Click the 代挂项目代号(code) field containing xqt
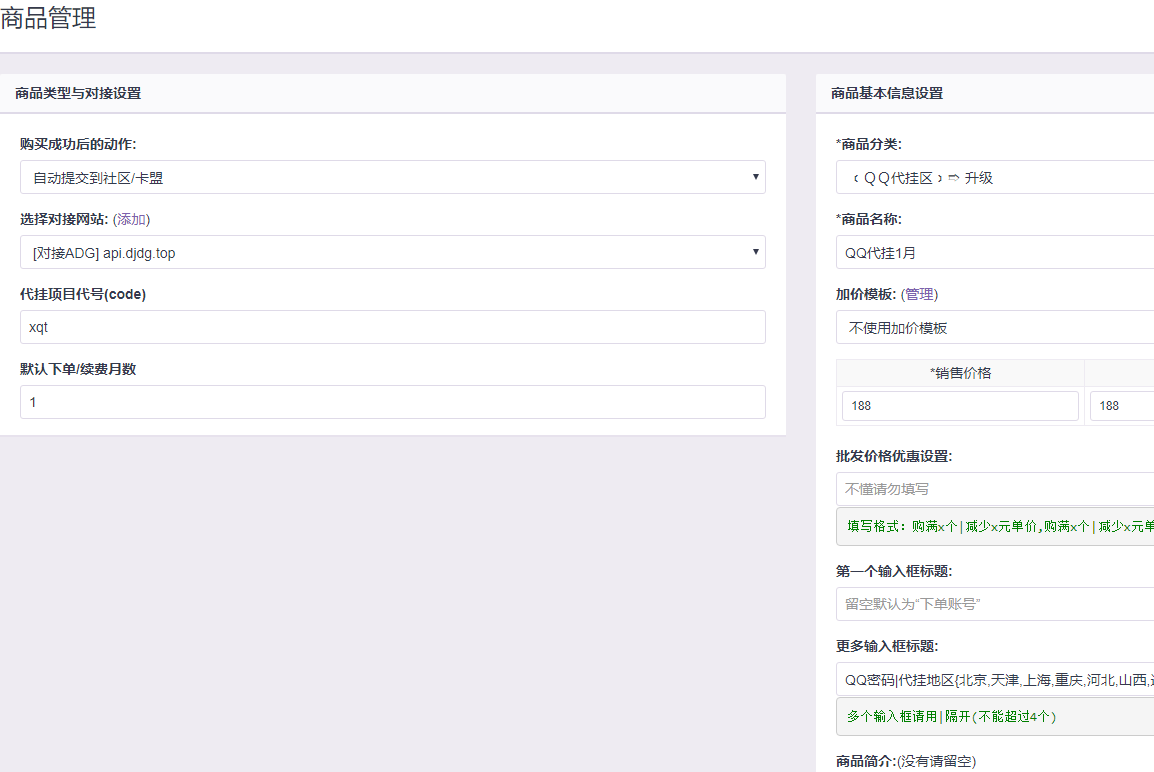 point(392,327)
